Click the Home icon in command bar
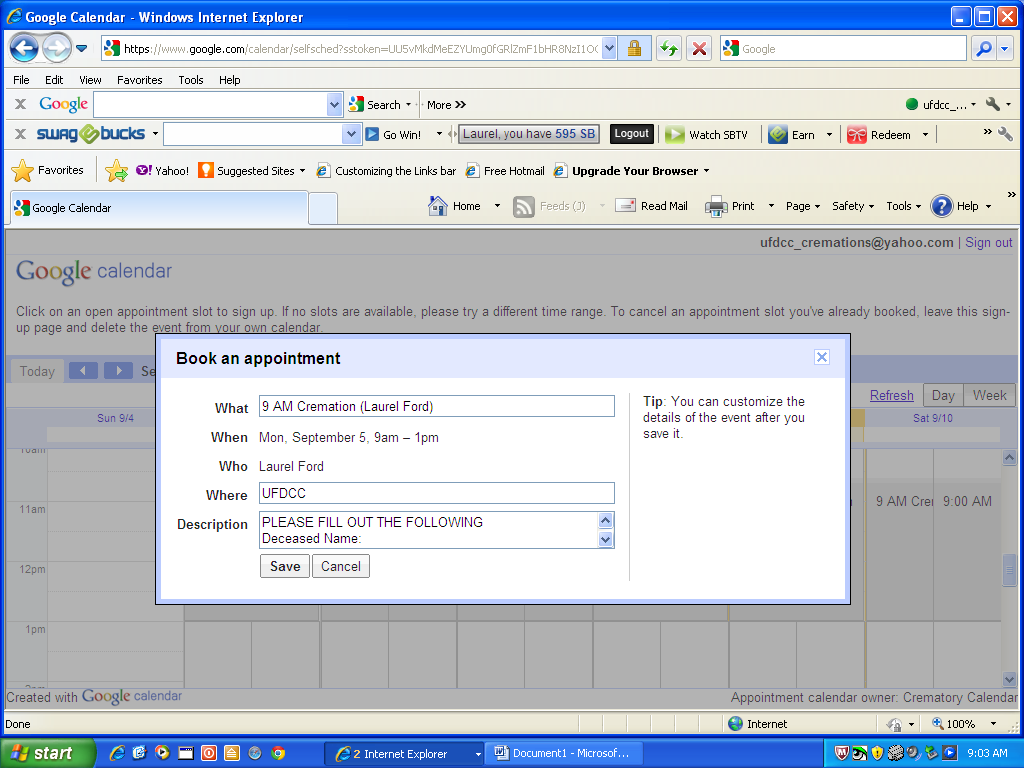 tap(437, 206)
